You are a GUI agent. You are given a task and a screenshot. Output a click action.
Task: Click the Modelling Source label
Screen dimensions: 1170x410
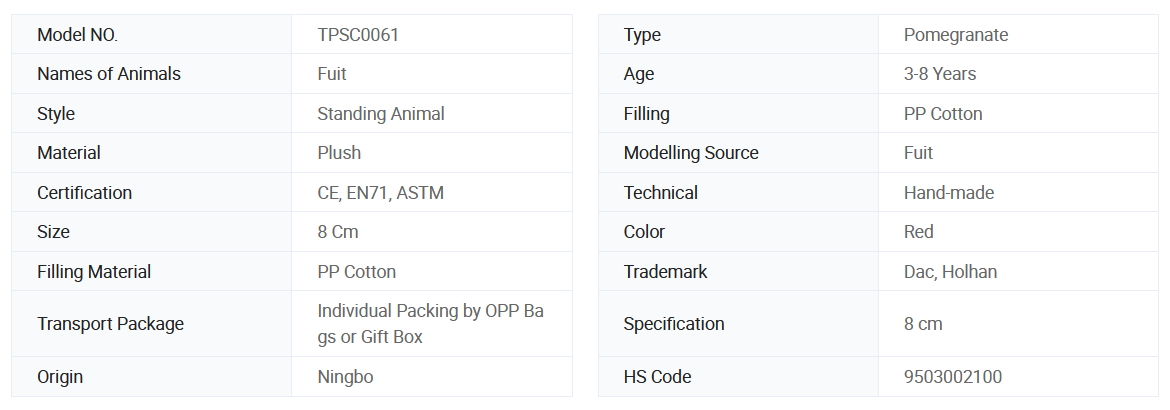coord(690,153)
